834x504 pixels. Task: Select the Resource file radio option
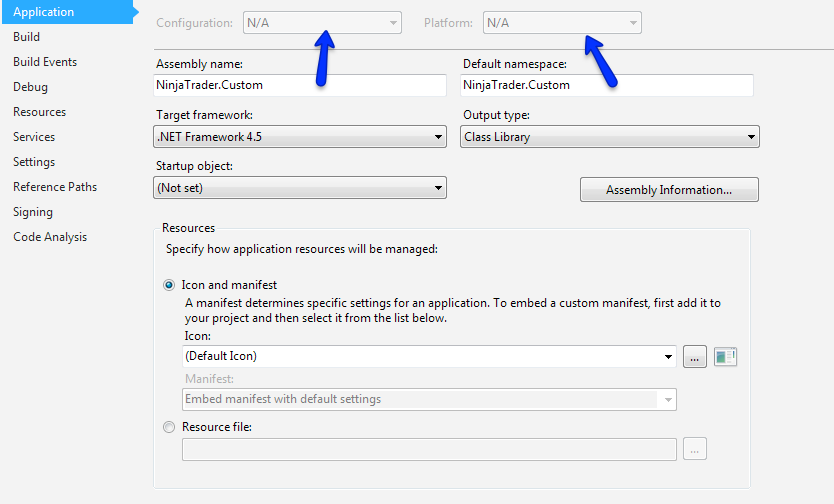coord(168,427)
